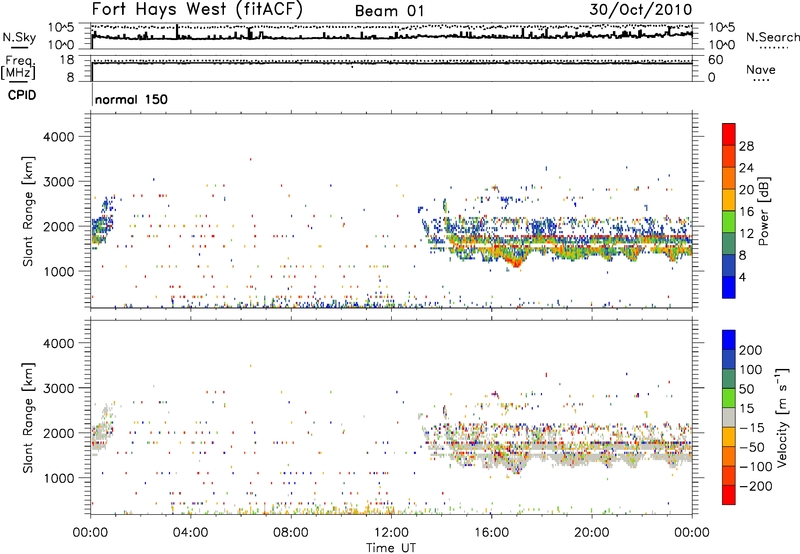Image resolution: width=800 pixels, height=554 pixels.
Task: Click the date '30/Oct/2010'
Action: [x=641, y=10]
